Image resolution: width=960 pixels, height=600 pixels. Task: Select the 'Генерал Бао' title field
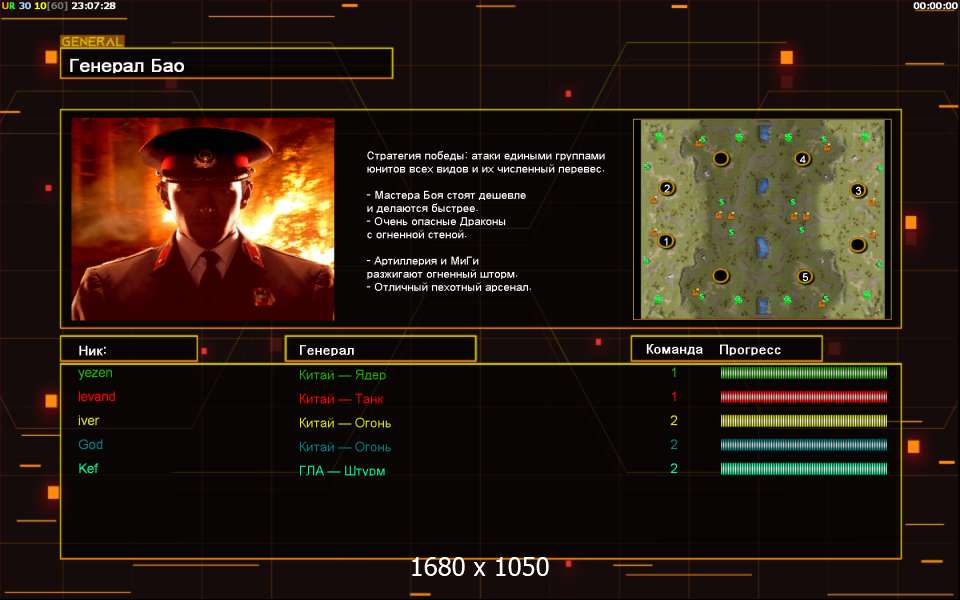[227, 64]
